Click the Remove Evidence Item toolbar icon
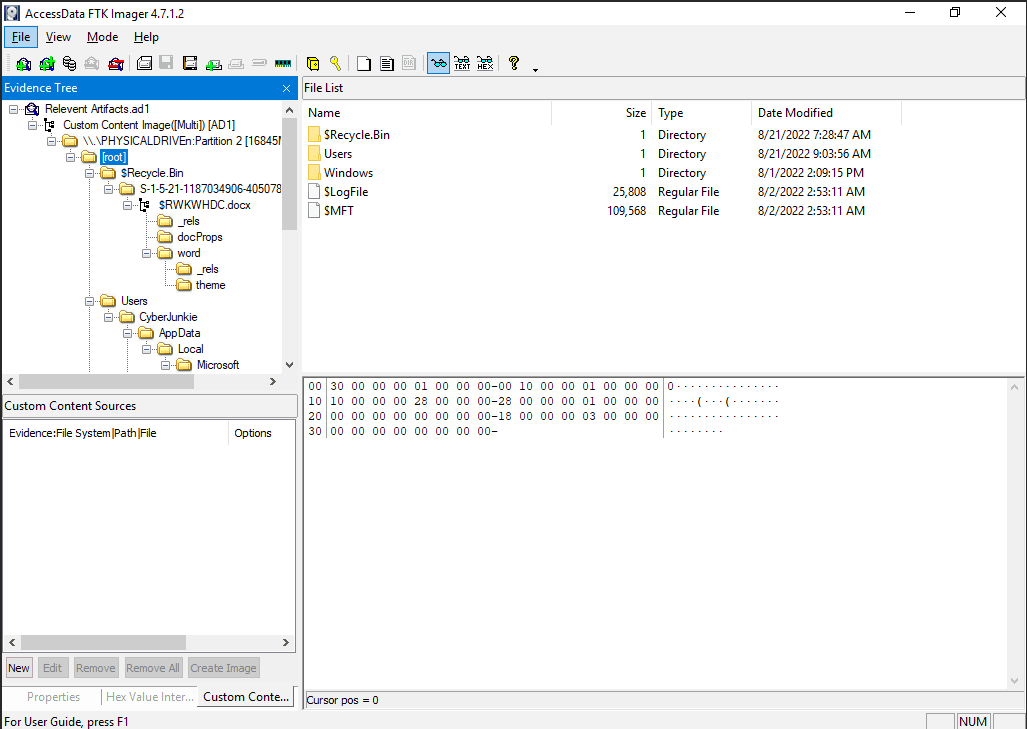The image size is (1027, 729). pos(92,64)
